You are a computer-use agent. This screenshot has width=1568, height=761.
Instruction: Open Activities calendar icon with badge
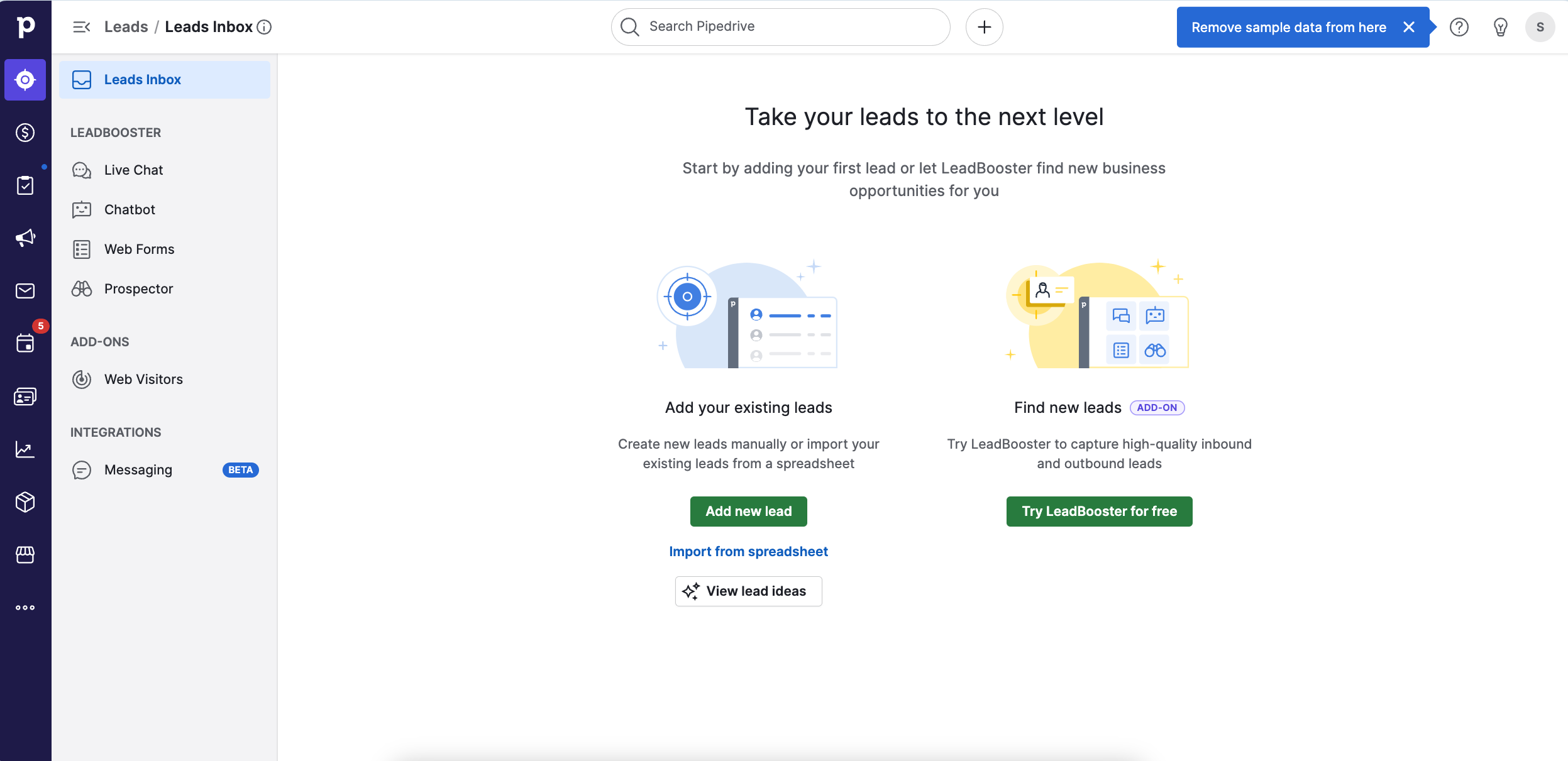tap(25, 343)
